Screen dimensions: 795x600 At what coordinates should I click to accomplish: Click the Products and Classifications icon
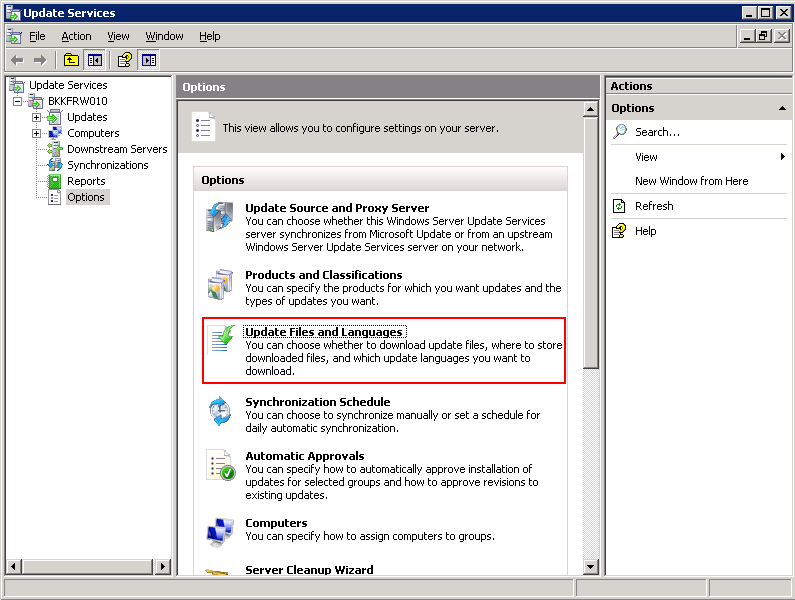[x=220, y=284]
